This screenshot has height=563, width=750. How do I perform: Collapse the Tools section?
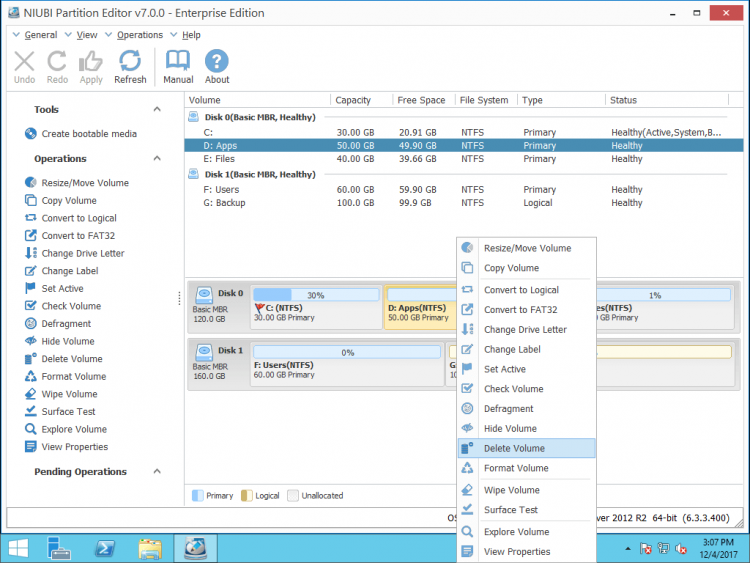[157, 109]
